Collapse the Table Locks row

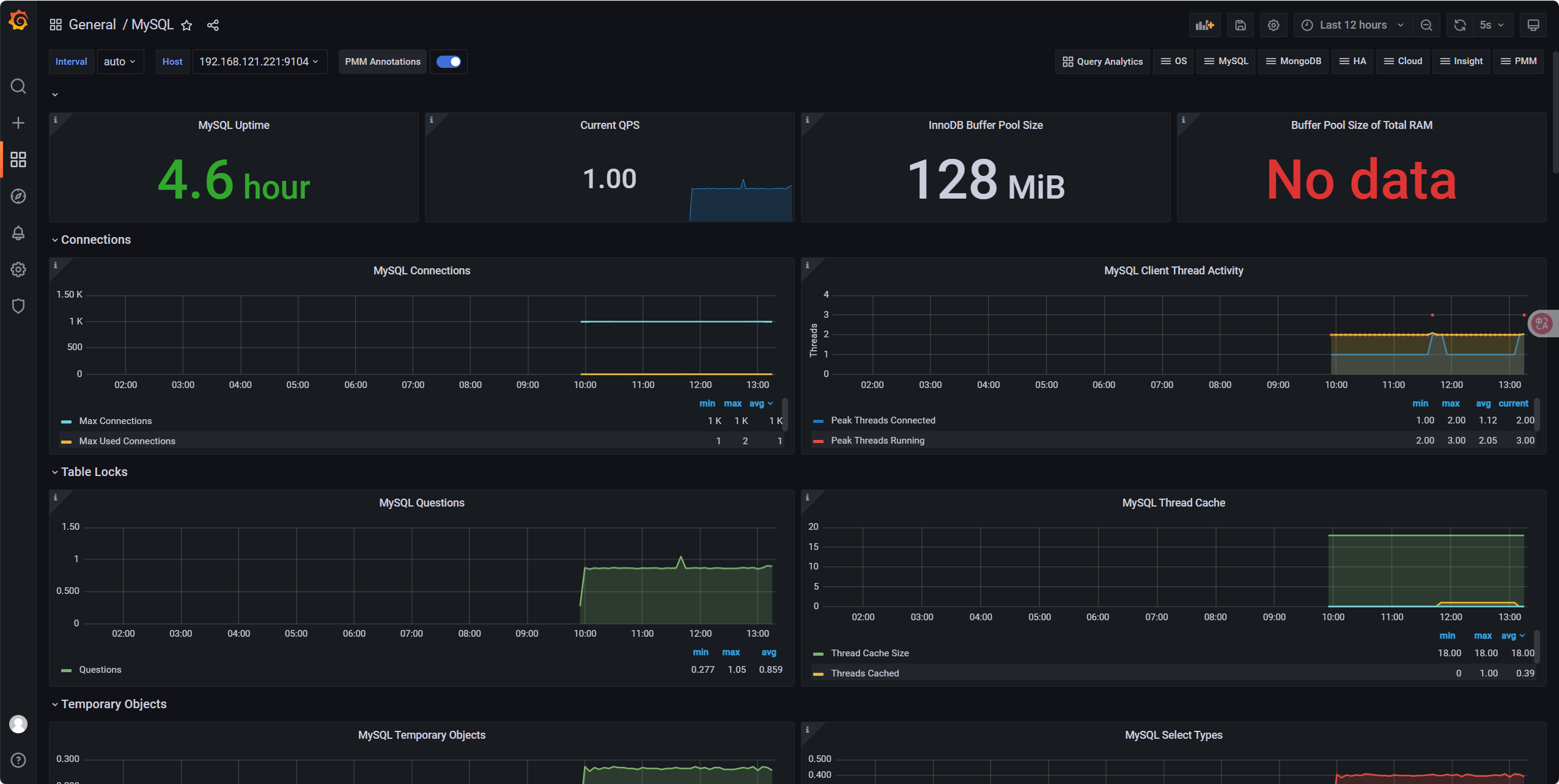point(90,472)
